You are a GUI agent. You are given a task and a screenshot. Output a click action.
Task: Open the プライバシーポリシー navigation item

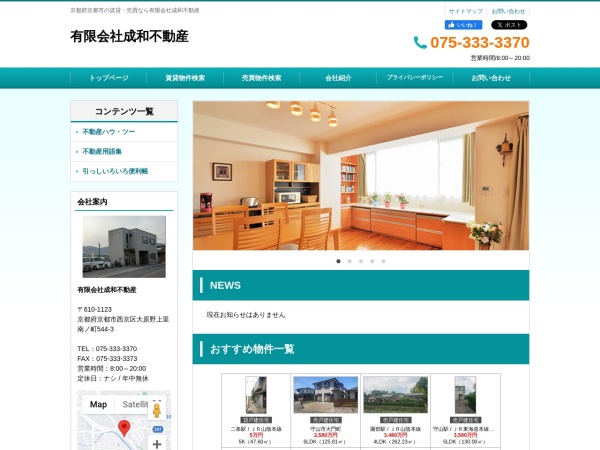coord(415,78)
